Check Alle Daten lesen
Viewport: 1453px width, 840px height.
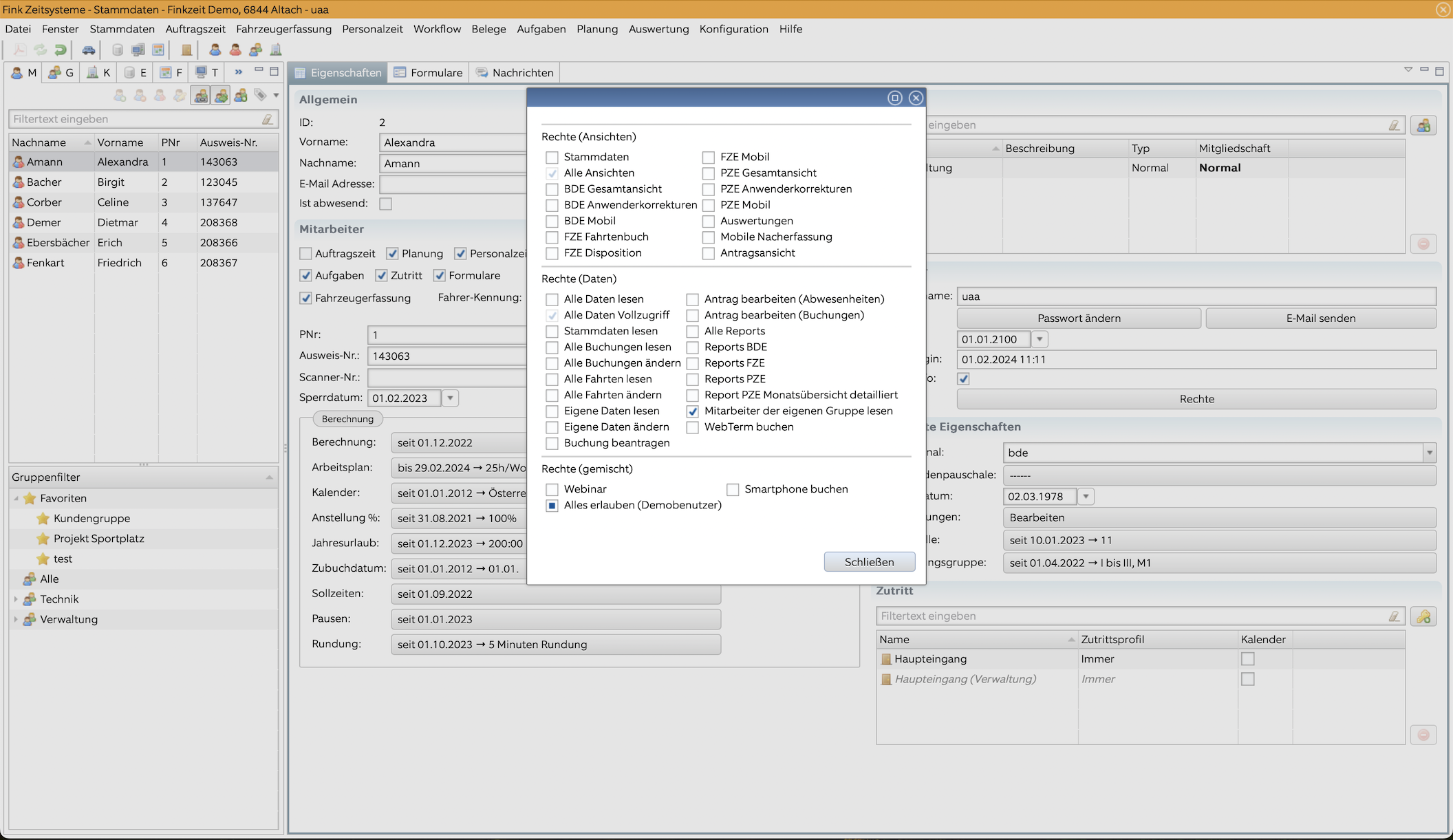552,299
